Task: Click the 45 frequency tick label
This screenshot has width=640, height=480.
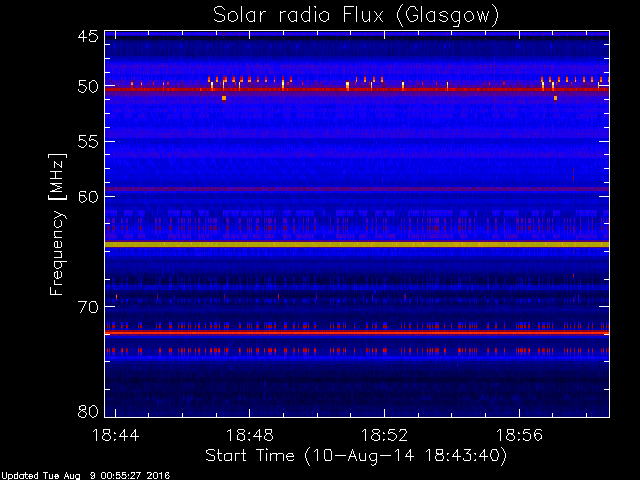Action: [88, 36]
